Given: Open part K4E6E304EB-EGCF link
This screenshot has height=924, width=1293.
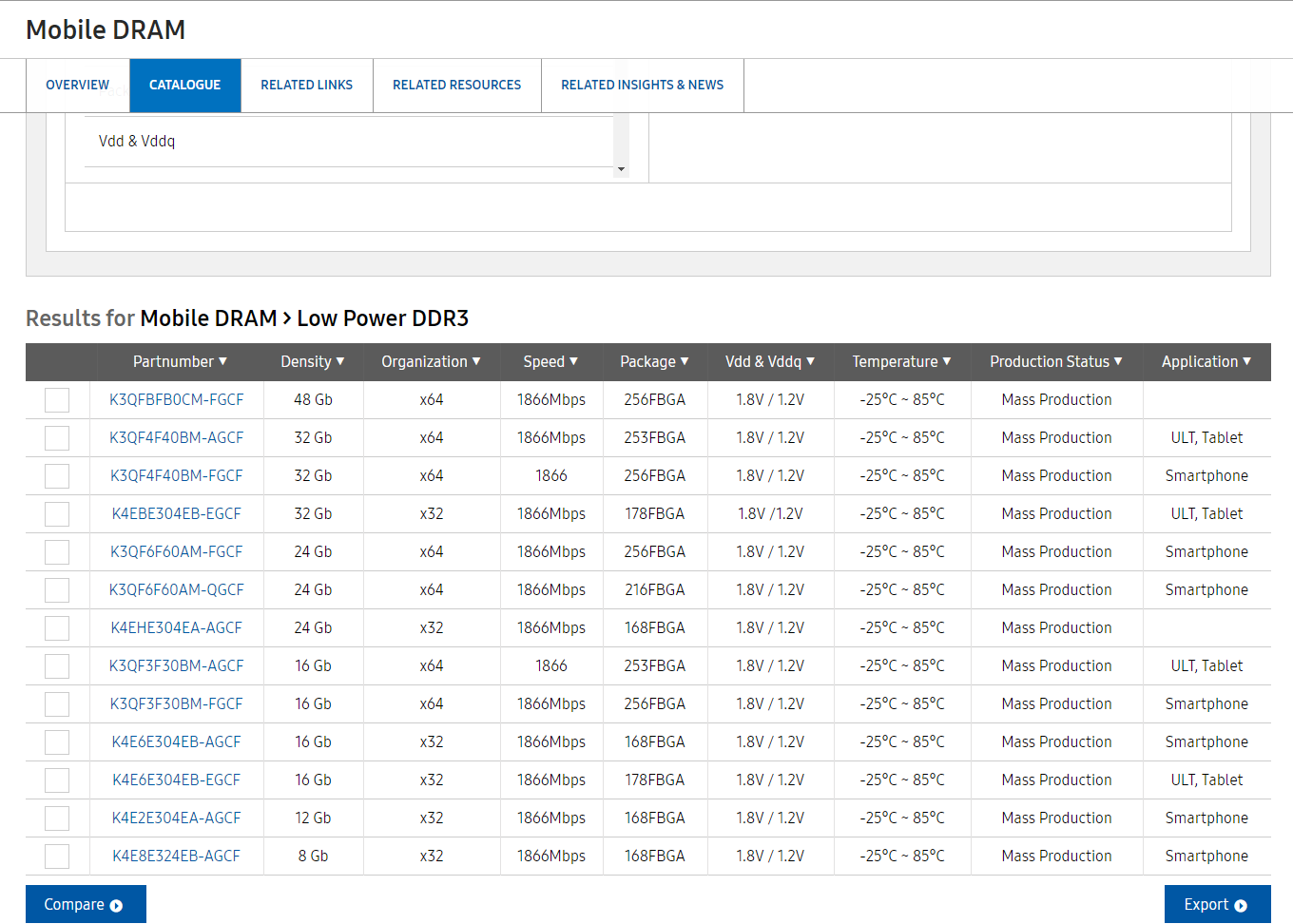Looking at the screenshot, I should (x=177, y=780).
